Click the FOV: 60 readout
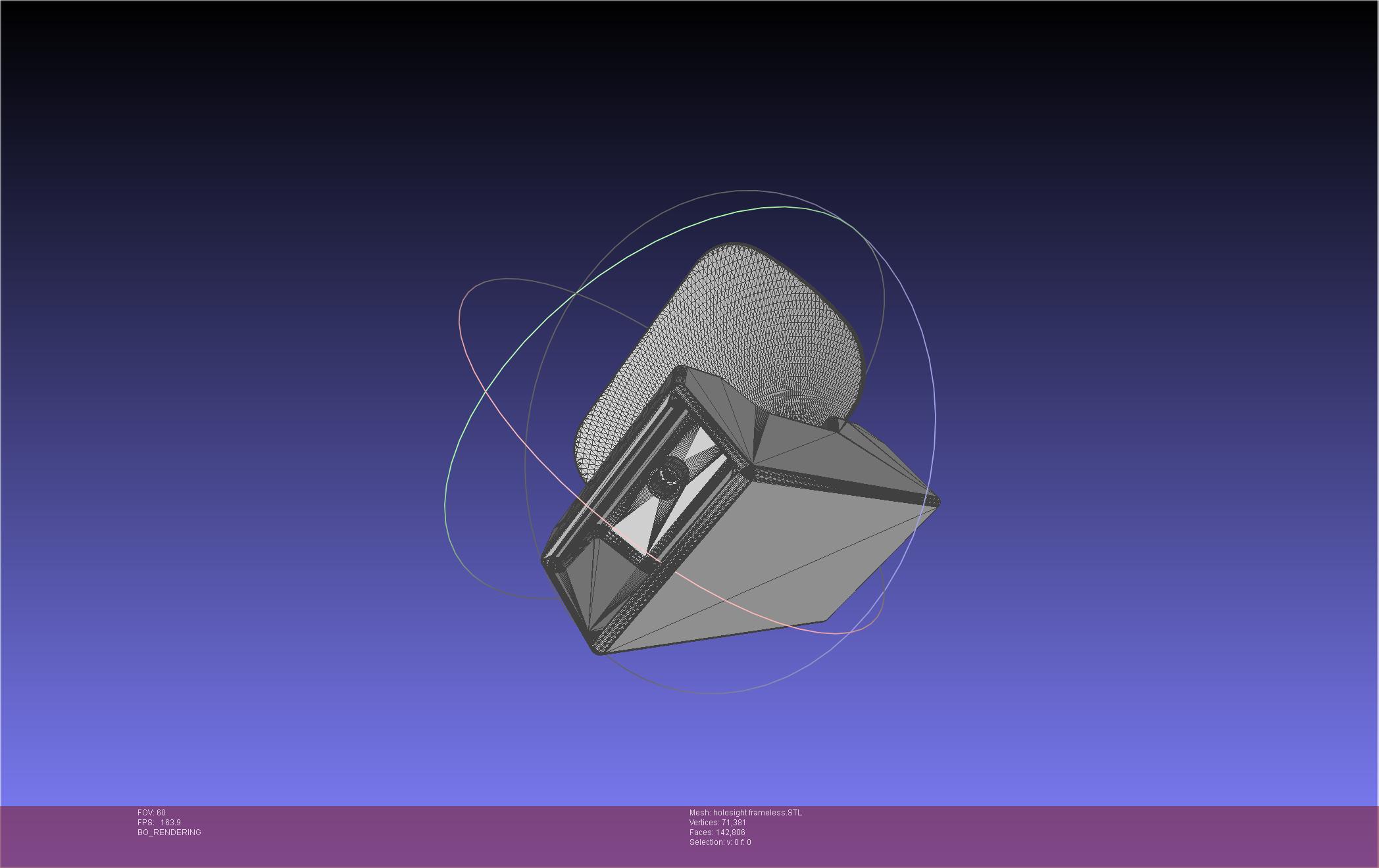The height and width of the screenshot is (868, 1379). [x=151, y=813]
